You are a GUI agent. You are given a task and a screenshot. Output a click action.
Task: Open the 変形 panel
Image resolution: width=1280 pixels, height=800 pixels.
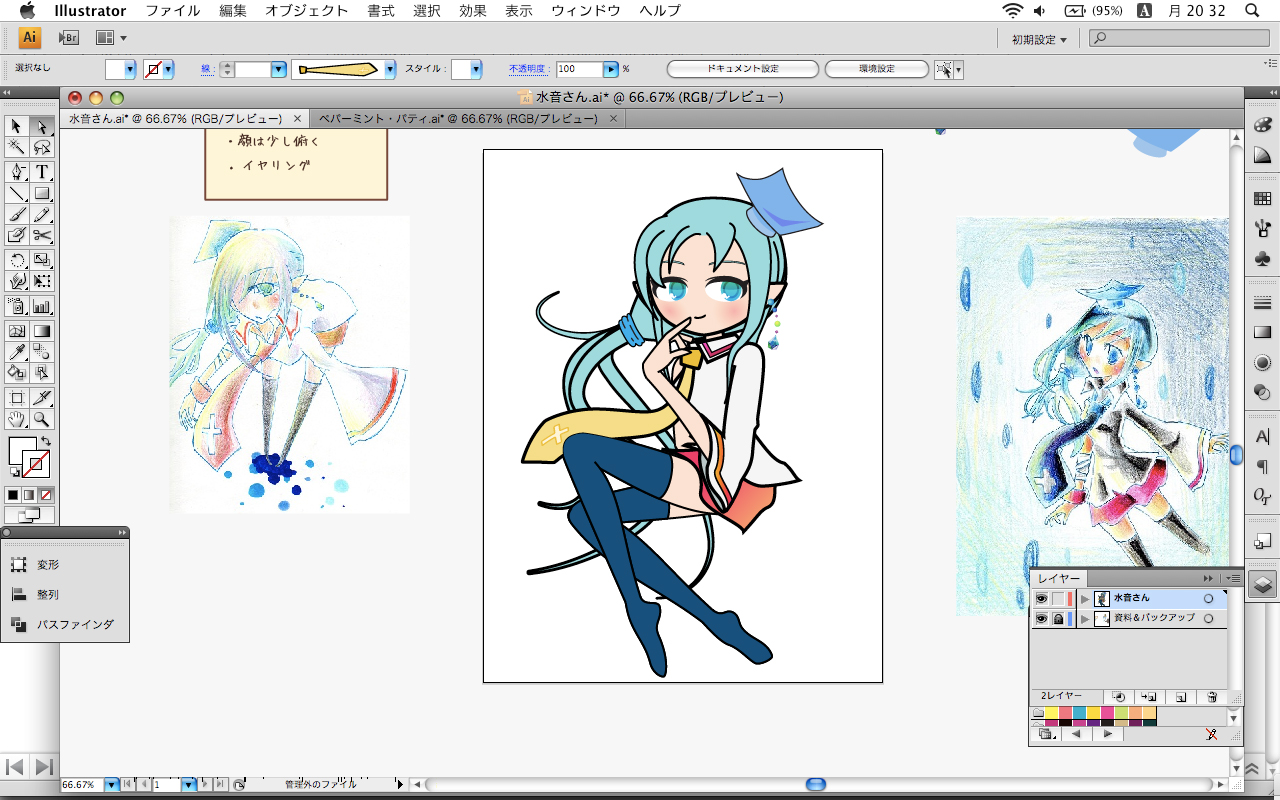pyautogui.click(x=48, y=565)
